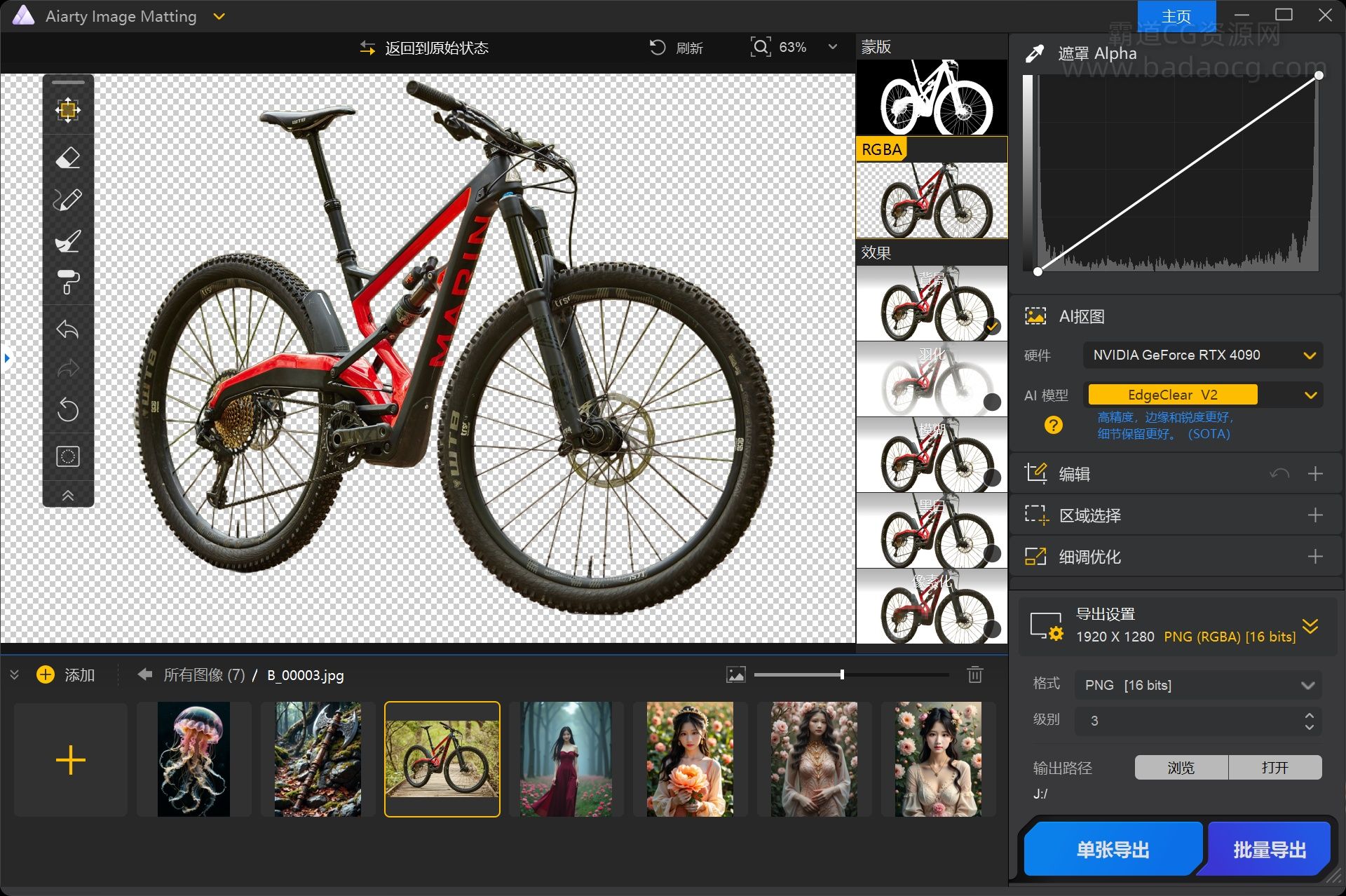Click 所有图像 (7) breadcrumb
The image size is (1346, 896).
point(204,674)
